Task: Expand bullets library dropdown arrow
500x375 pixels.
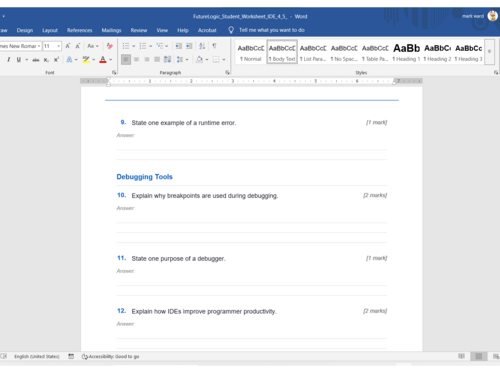Action: click(x=133, y=46)
